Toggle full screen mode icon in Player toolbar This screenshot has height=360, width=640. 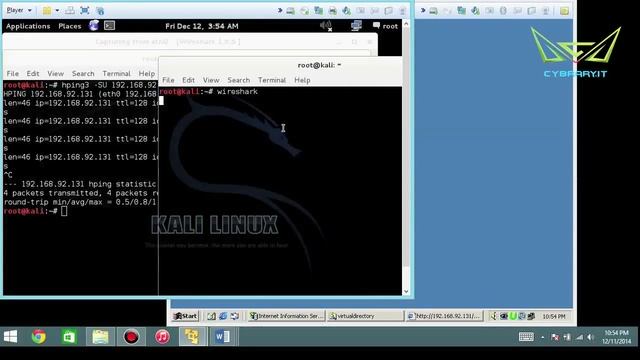pyautogui.click(x=84, y=11)
